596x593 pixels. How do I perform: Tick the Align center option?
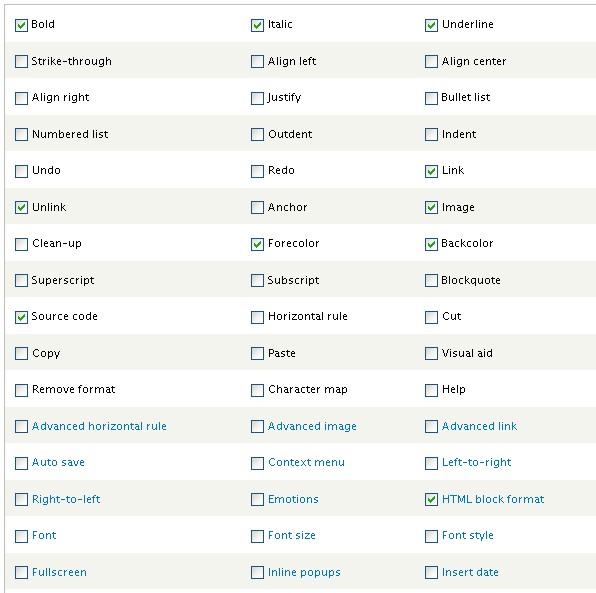click(x=431, y=62)
